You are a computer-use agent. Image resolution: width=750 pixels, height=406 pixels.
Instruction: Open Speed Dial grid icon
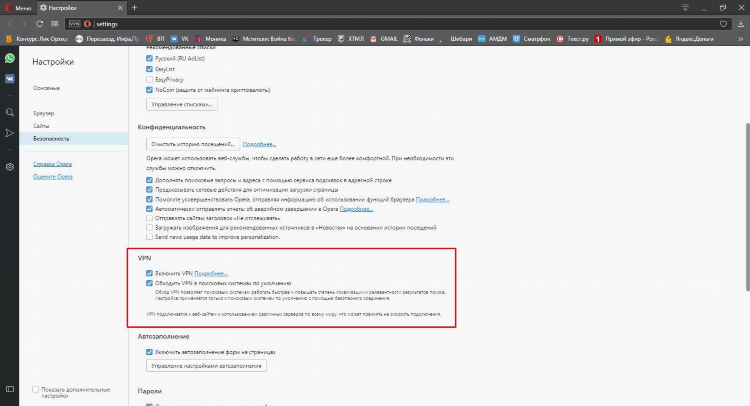tap(55, 24)
